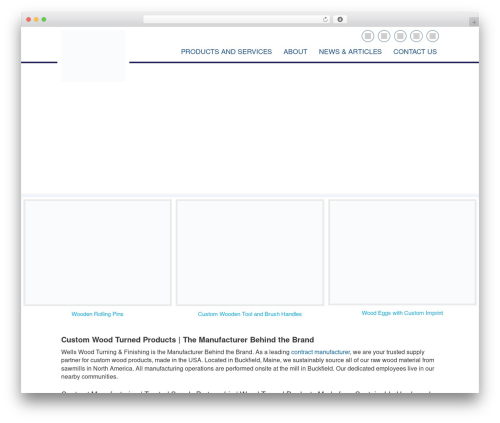Click the first social media icon in header

coord(368,36)
